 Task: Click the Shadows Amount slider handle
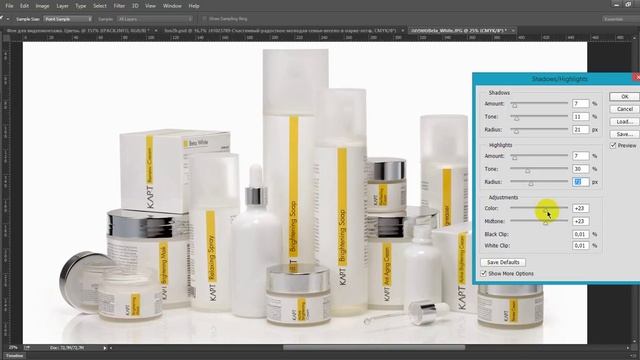(515, 105)
